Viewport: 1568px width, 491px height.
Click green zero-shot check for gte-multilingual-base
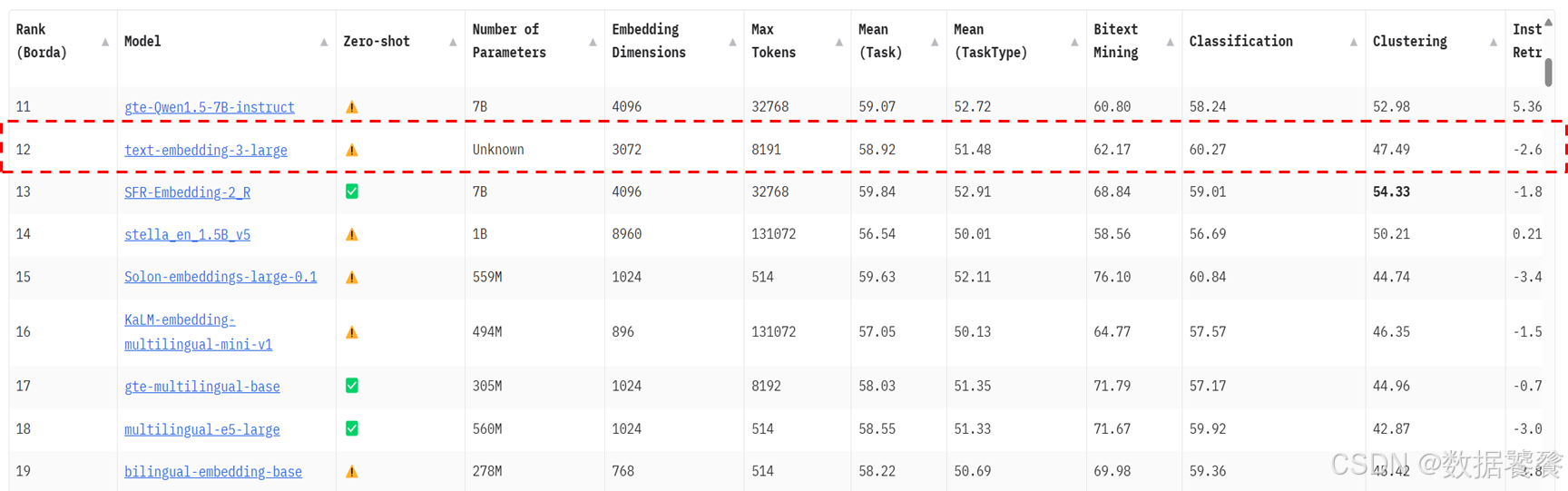click(x=352, y=386)
